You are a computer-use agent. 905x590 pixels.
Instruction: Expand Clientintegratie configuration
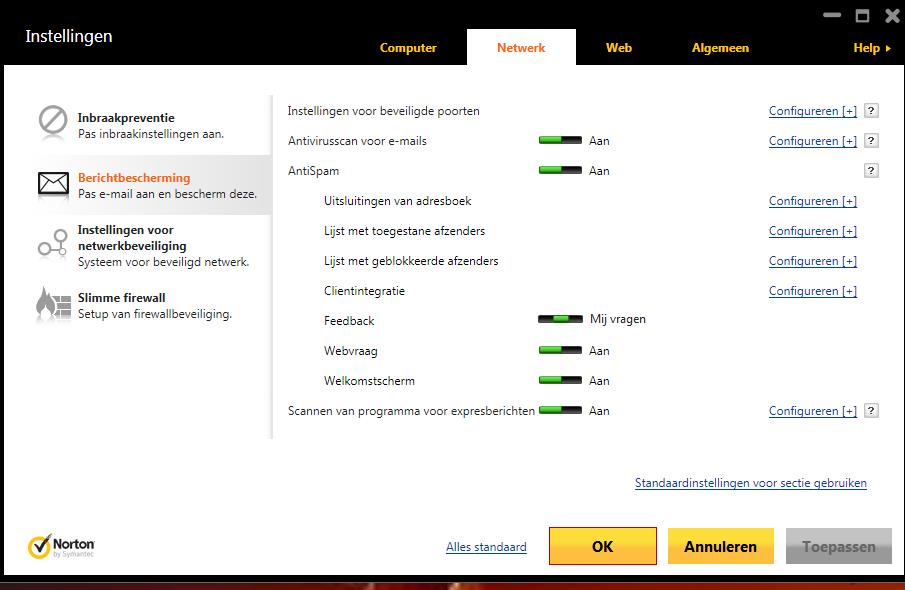click(812, 291)
